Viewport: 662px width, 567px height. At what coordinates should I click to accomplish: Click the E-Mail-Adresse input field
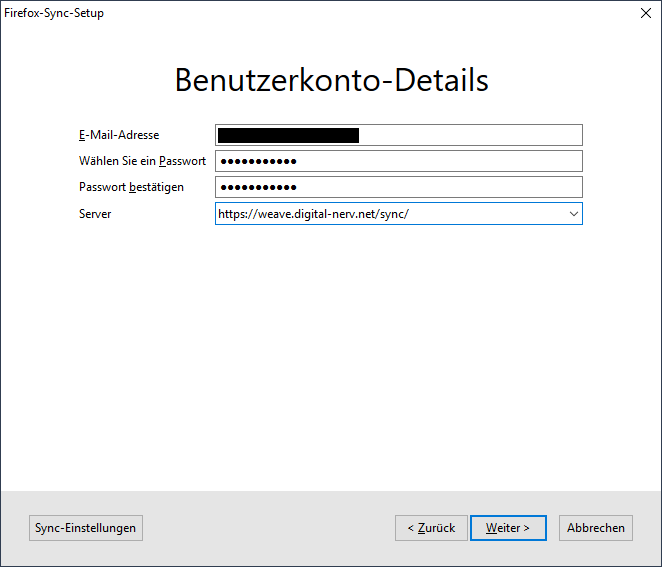tap(399, 135)
